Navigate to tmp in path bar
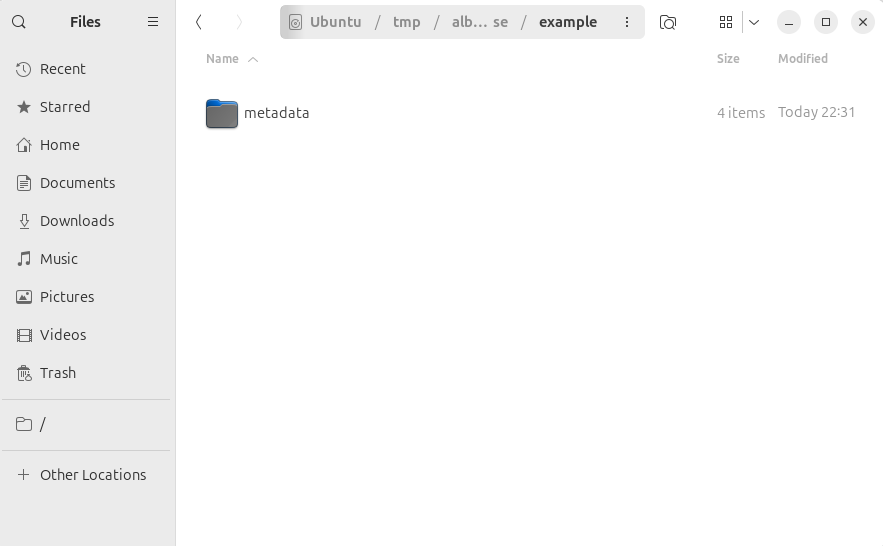This screenshot has height=546, width=883. (407, 22)
